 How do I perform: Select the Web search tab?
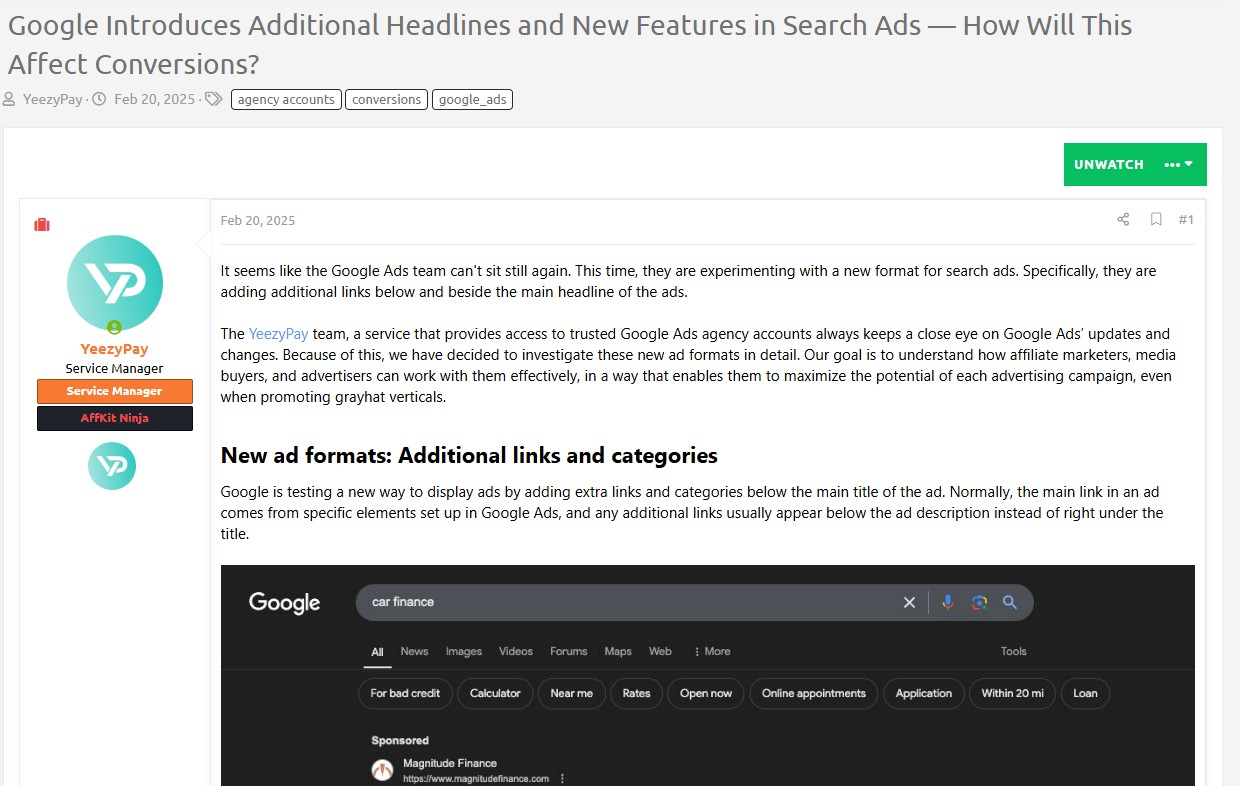[x=660, y=651]
